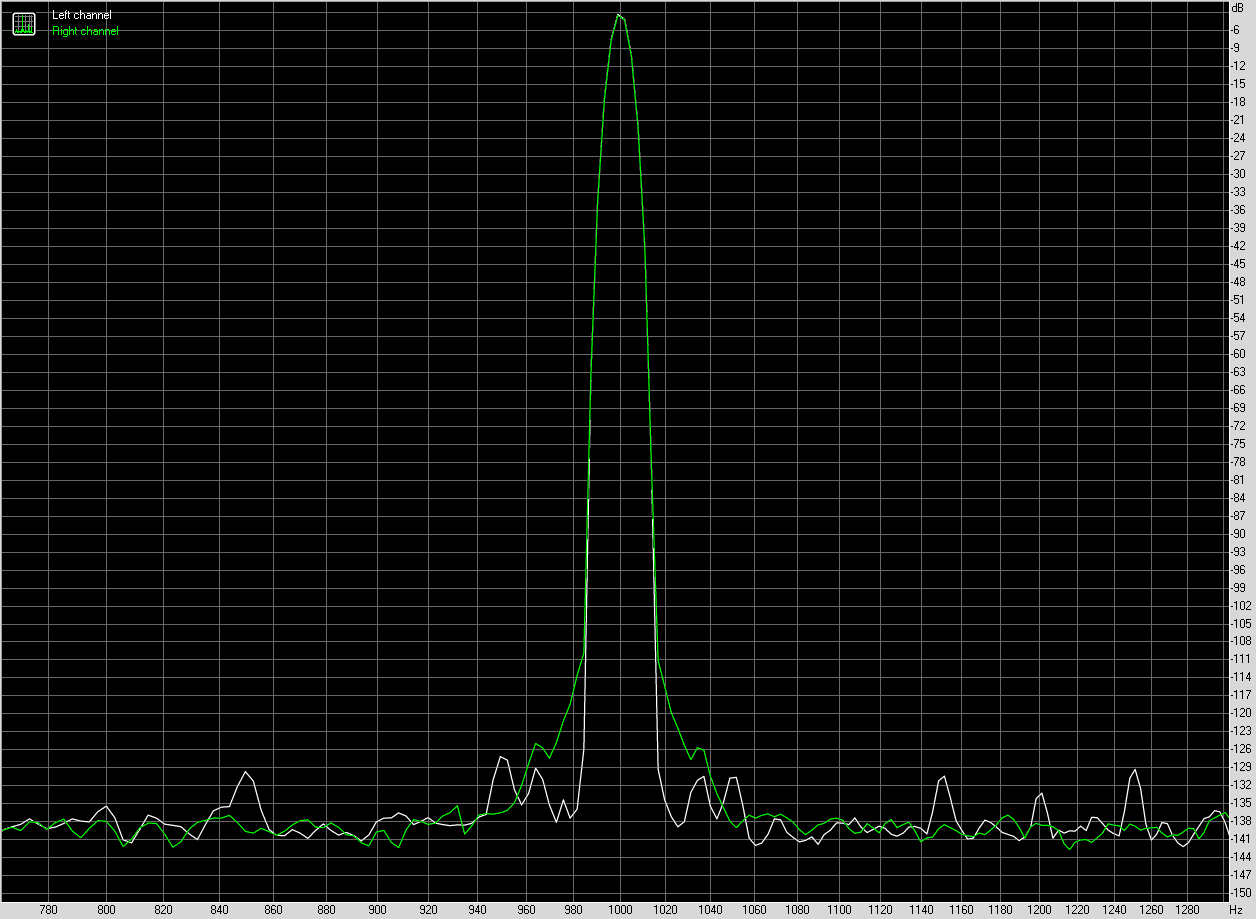Click the -45 dB axis label
Image resolution: width=1256 pixels, height=919 pixels.
(1238, 263)
